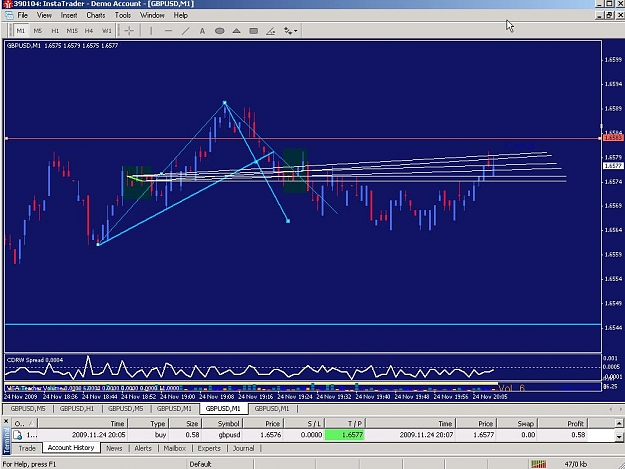Select the trendline by angle tool

pos(271,31)
